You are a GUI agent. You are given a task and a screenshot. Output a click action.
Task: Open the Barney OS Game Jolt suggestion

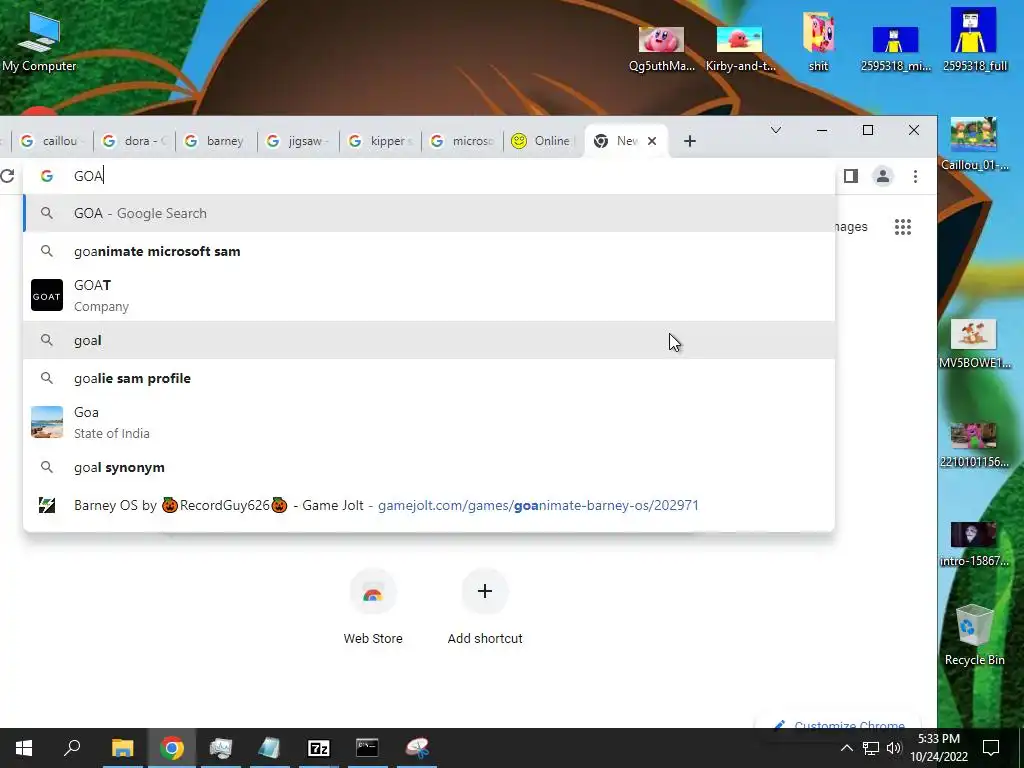tap(429, 505)
